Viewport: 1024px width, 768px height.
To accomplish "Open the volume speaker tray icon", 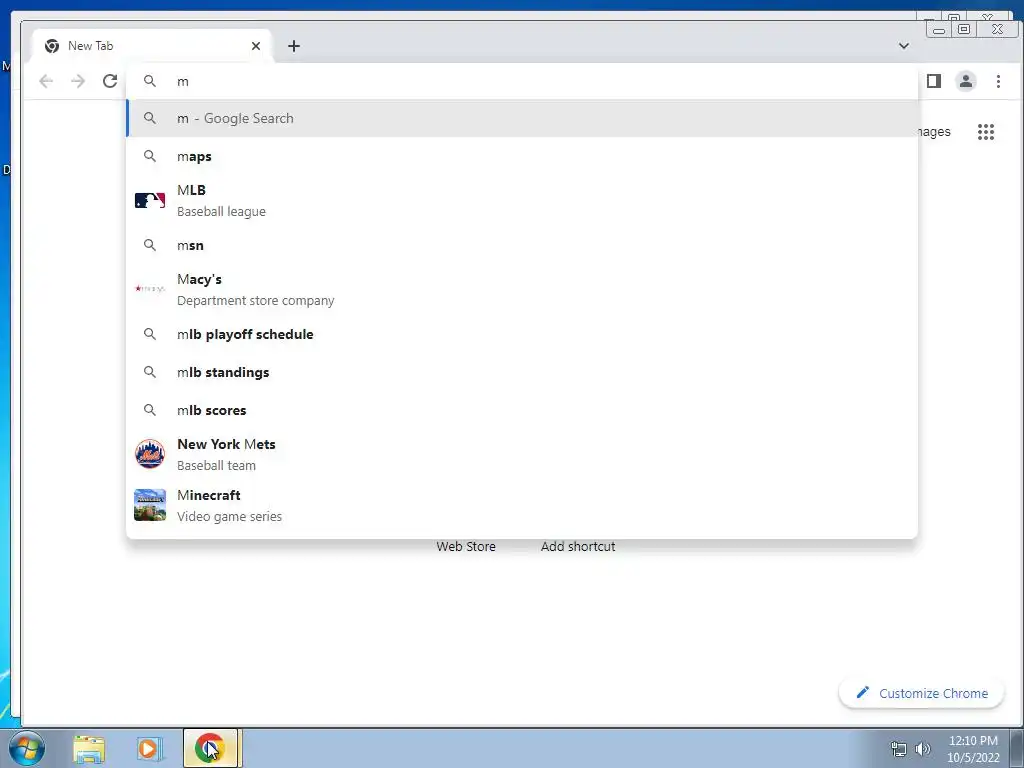I will (923, 749).
